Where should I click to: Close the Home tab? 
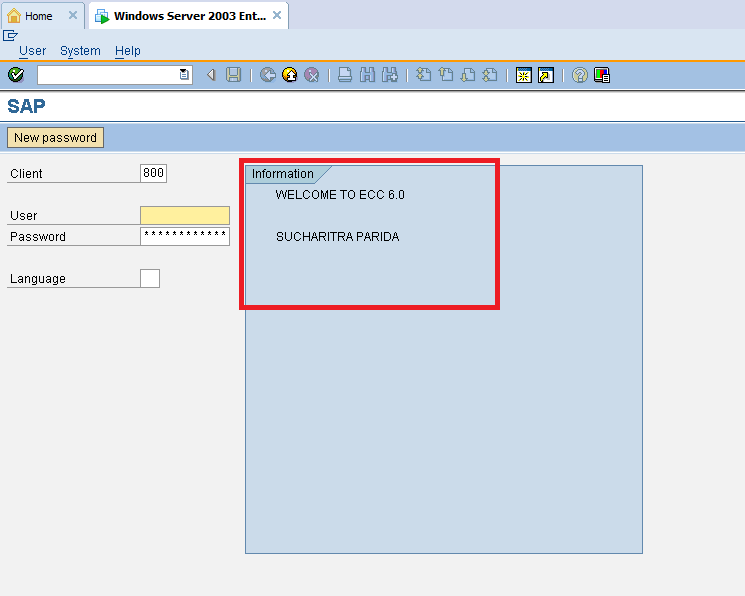tap(73, 15)
